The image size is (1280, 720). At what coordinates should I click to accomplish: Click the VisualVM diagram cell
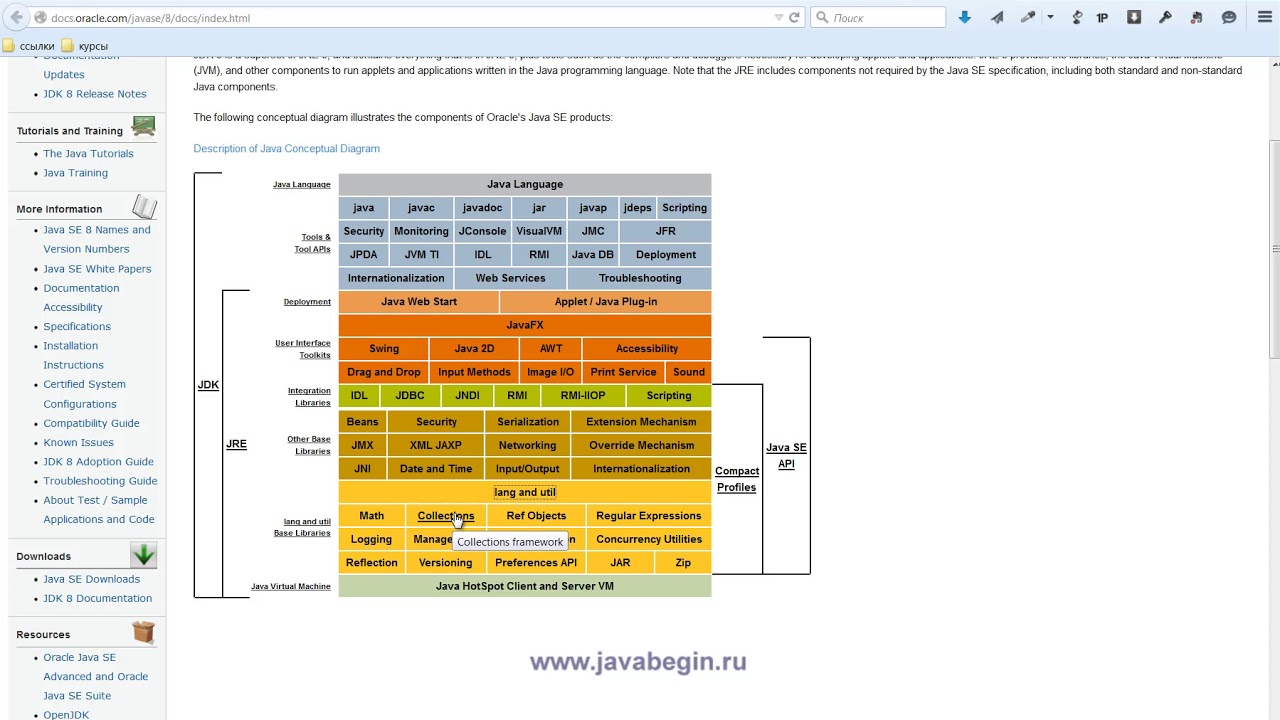click(539, 231)
